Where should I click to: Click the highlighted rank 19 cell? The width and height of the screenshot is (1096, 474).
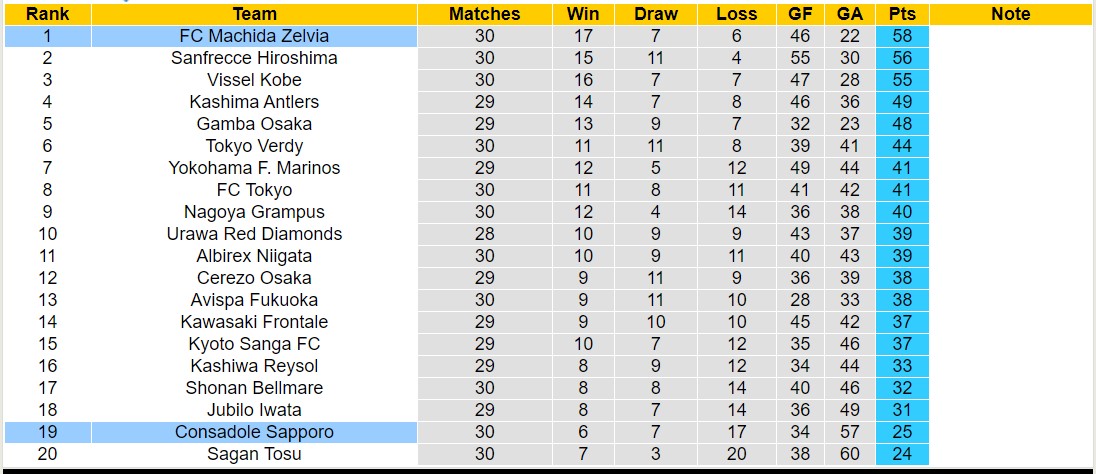tap(47, 432)
